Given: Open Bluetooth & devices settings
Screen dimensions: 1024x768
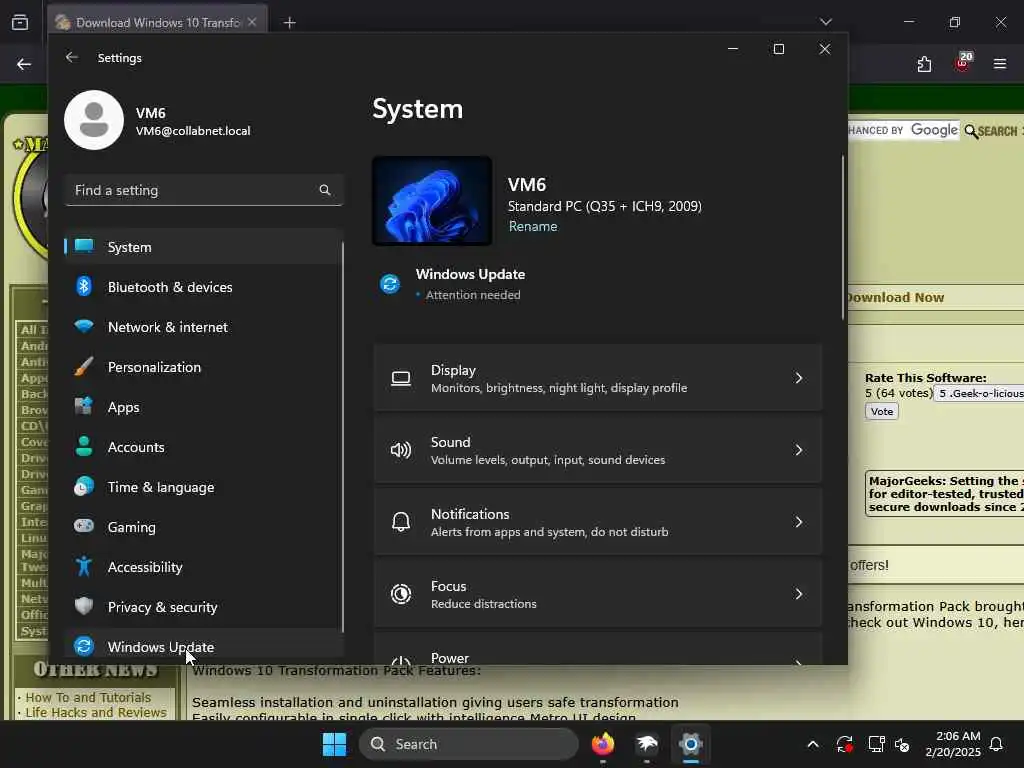Looking at the screenshot, I should pos(203,287).
